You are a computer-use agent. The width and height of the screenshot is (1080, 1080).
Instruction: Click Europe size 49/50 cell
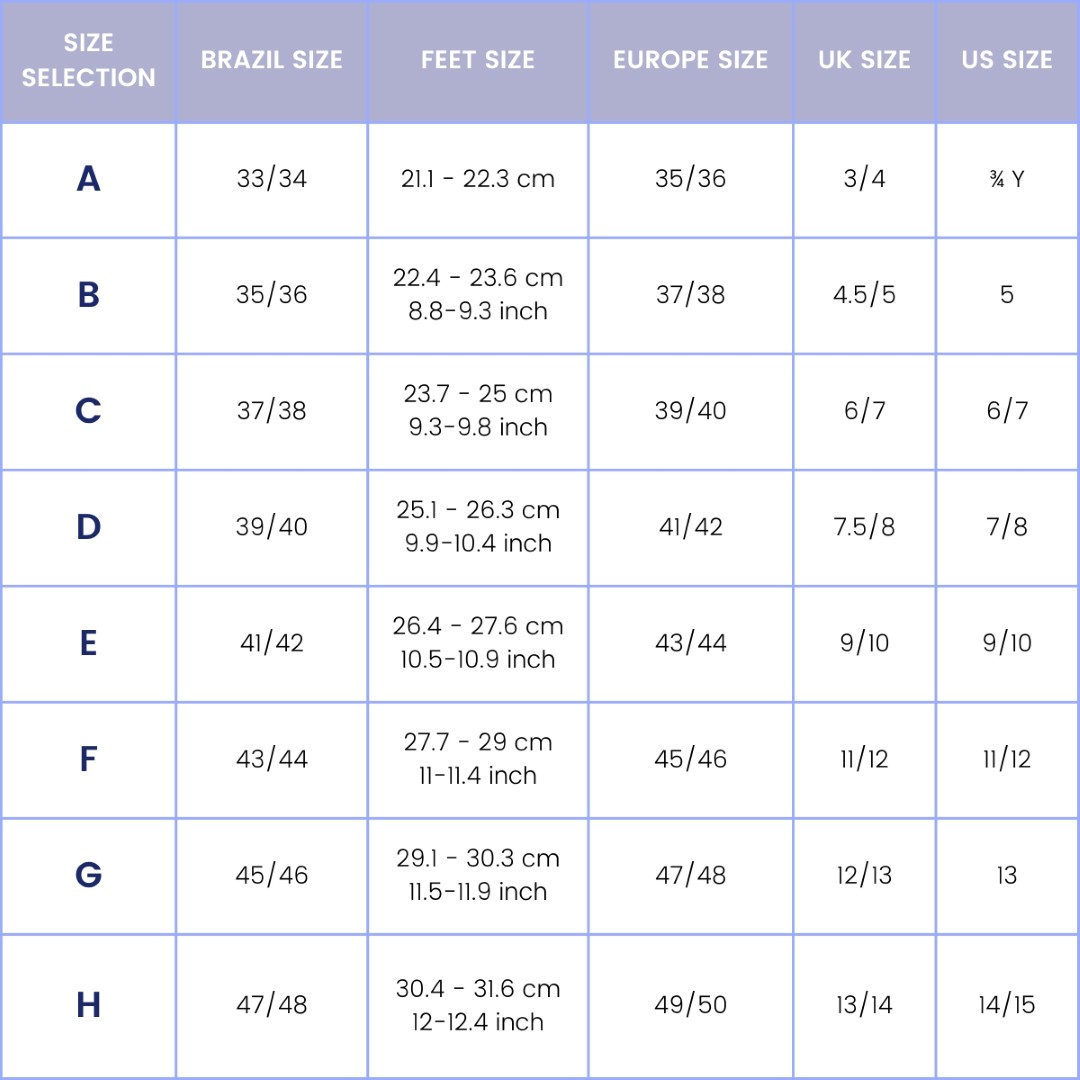click(690, 1004)
